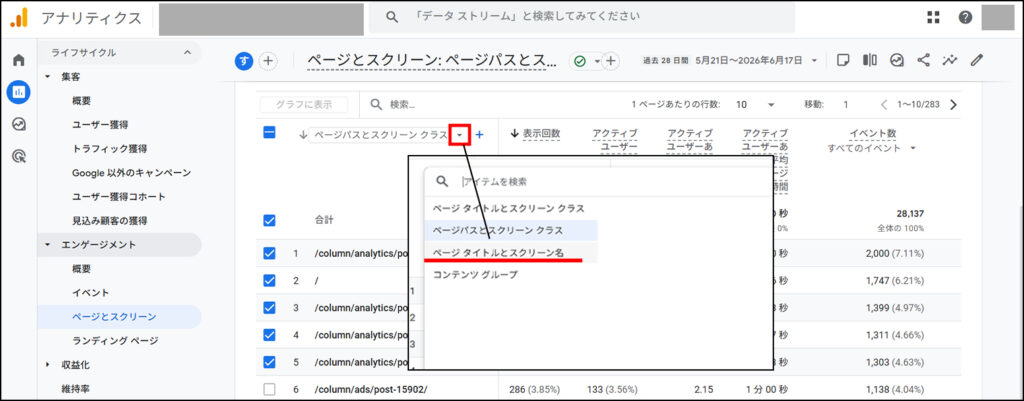Collapse the 集客 group

click(x=47, y=76)
